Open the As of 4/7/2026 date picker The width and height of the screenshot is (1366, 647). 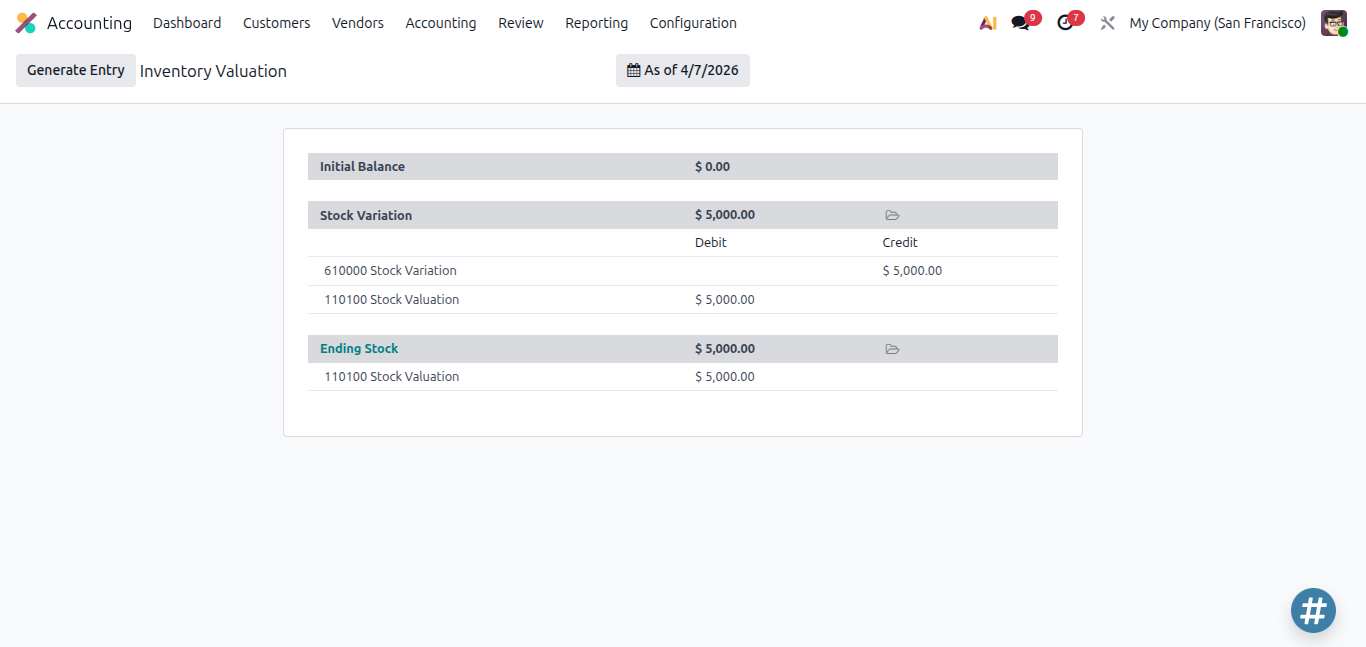pos(683,71)
